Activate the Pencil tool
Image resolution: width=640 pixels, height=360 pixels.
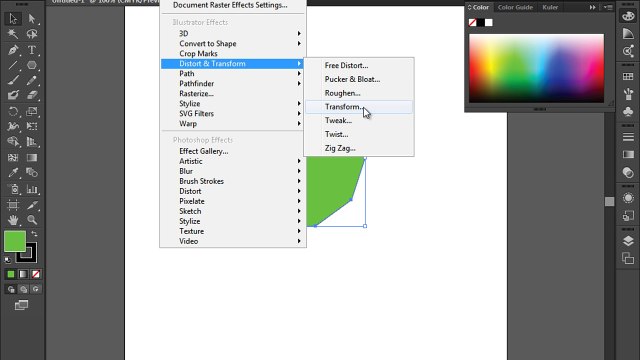click(x=32, y=80)
